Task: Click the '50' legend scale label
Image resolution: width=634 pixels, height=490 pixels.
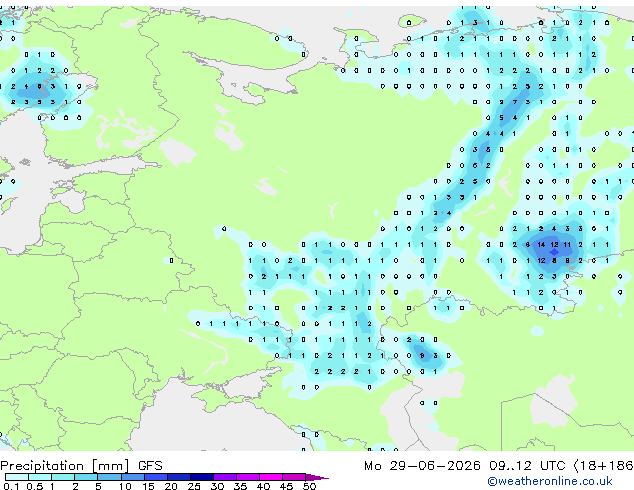Action: click(309, 486)
